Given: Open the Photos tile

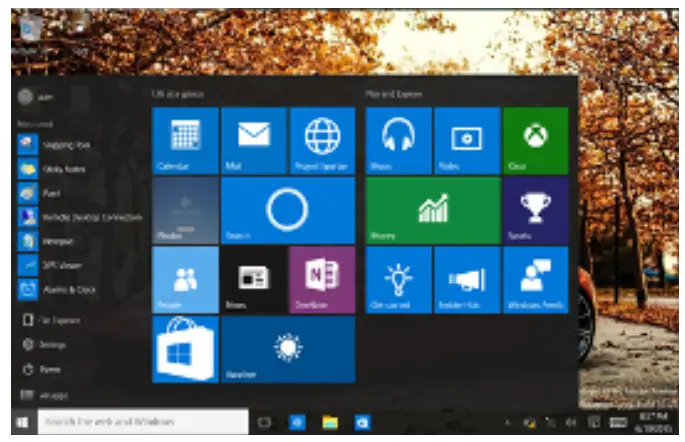Looking at the screenshot, I should click(185, 210).
